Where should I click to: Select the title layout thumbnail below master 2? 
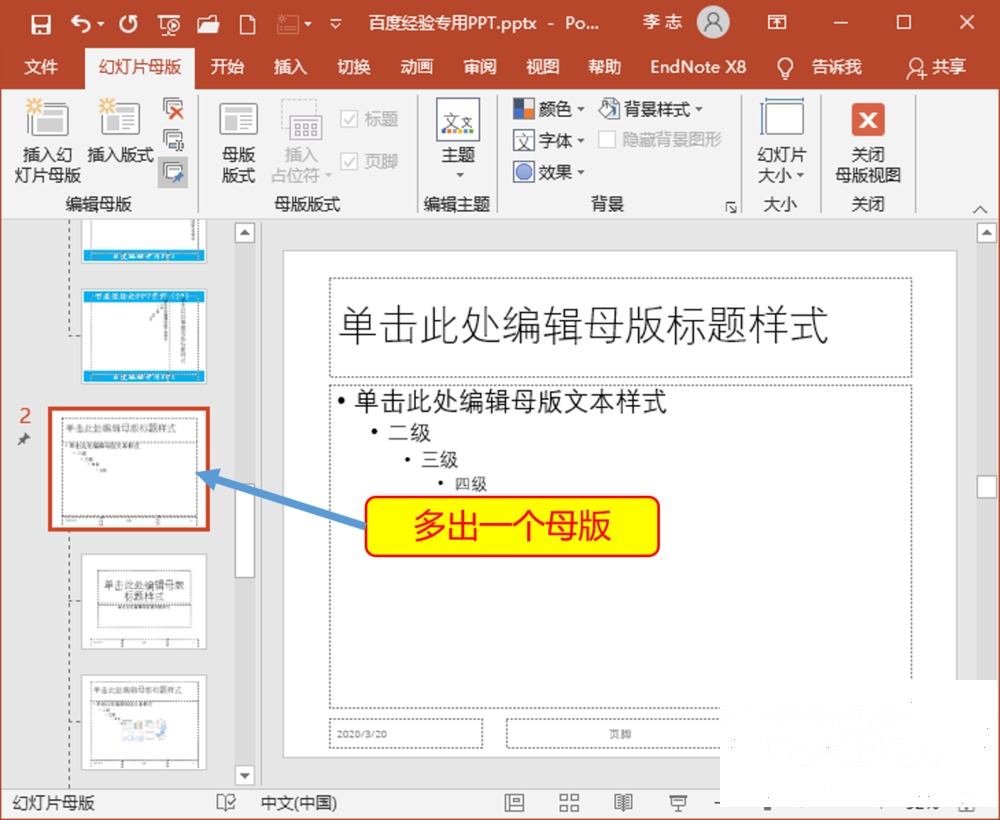click(x=144, y=601)
